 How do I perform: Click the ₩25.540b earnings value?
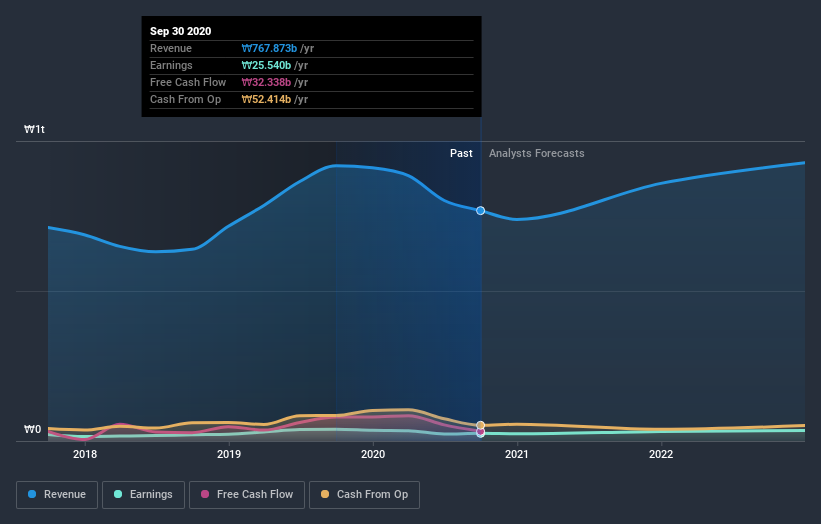tap(266, 65)
